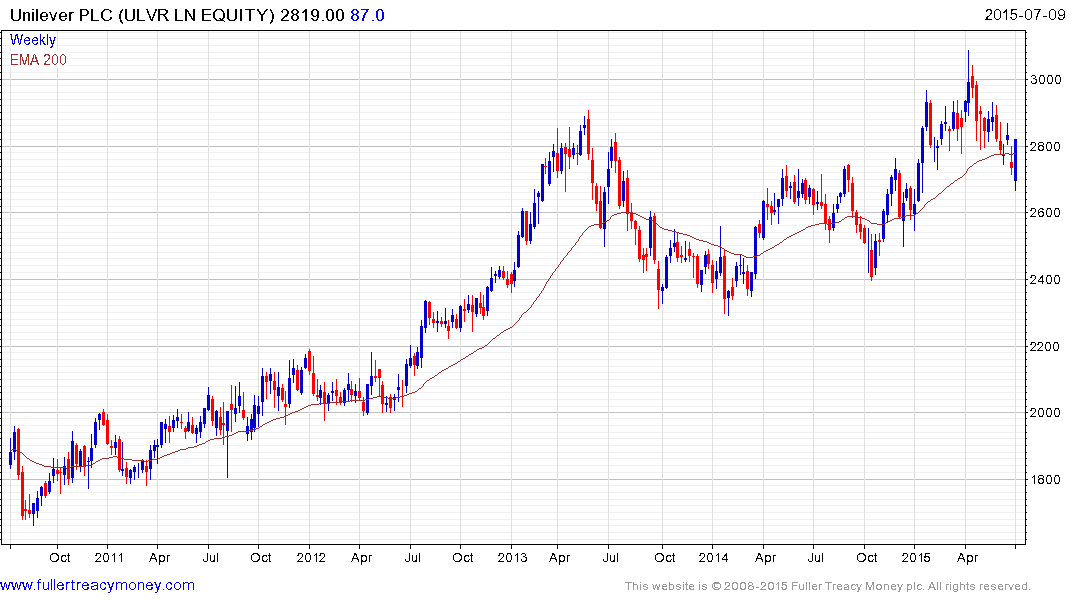Click the Unilever PLC chart title
Viewport: 1075px width, 600px height.
142,15
